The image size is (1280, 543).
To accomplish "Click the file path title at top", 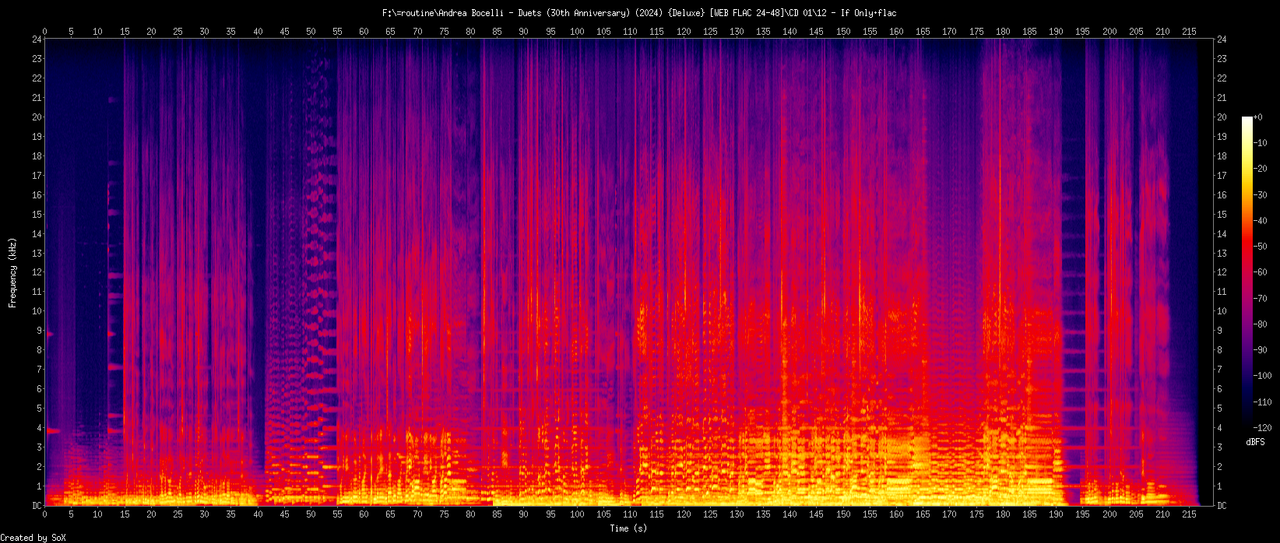I will (640, 12).
